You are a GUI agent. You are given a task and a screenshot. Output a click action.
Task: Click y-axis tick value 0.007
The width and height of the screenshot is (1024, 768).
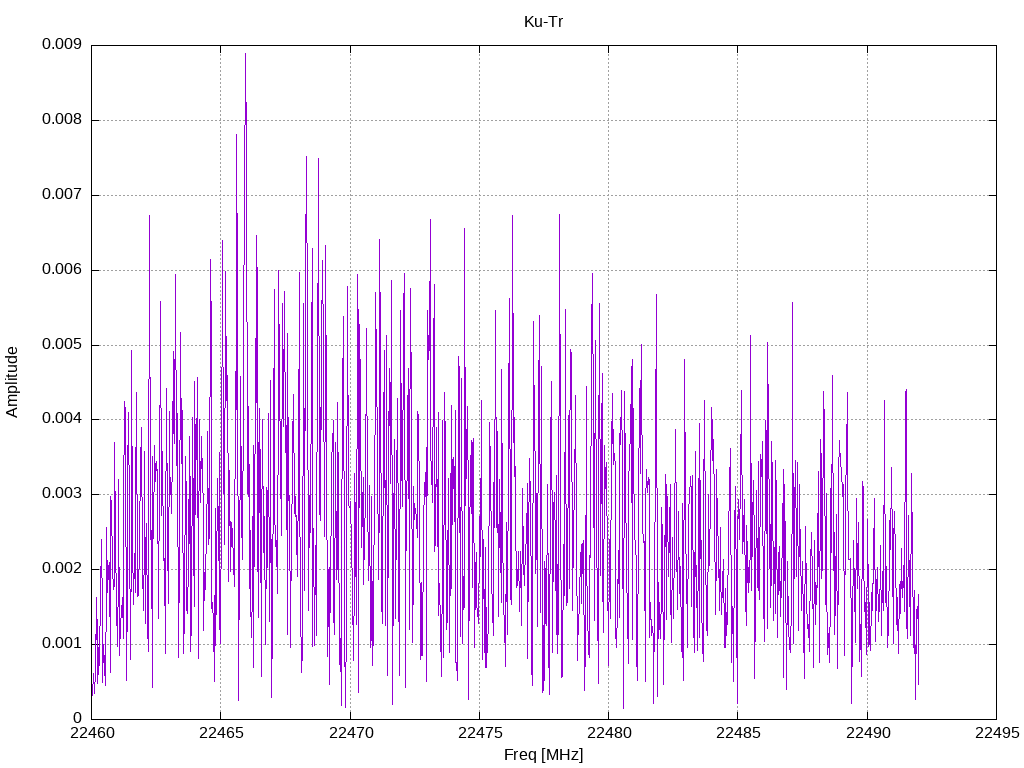point(62,195)
